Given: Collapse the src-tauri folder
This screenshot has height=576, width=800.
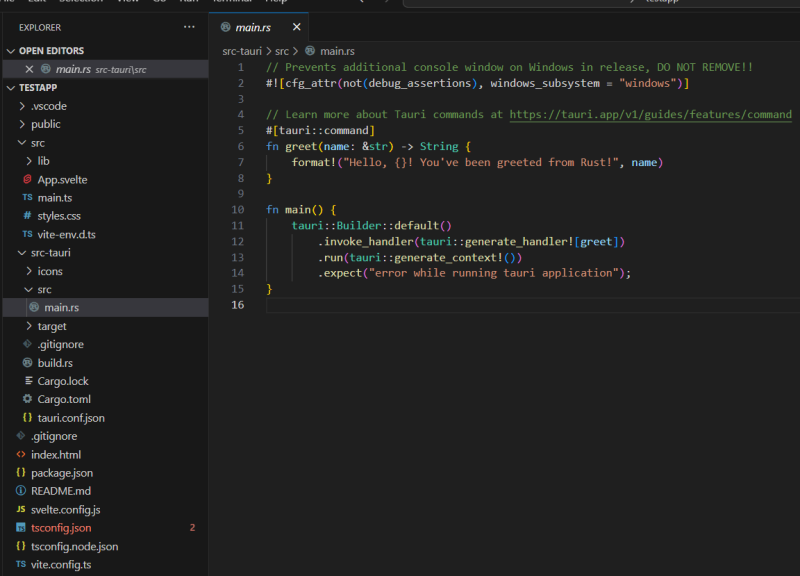Looking at the screenshot, I should click(x=50, y=253).
